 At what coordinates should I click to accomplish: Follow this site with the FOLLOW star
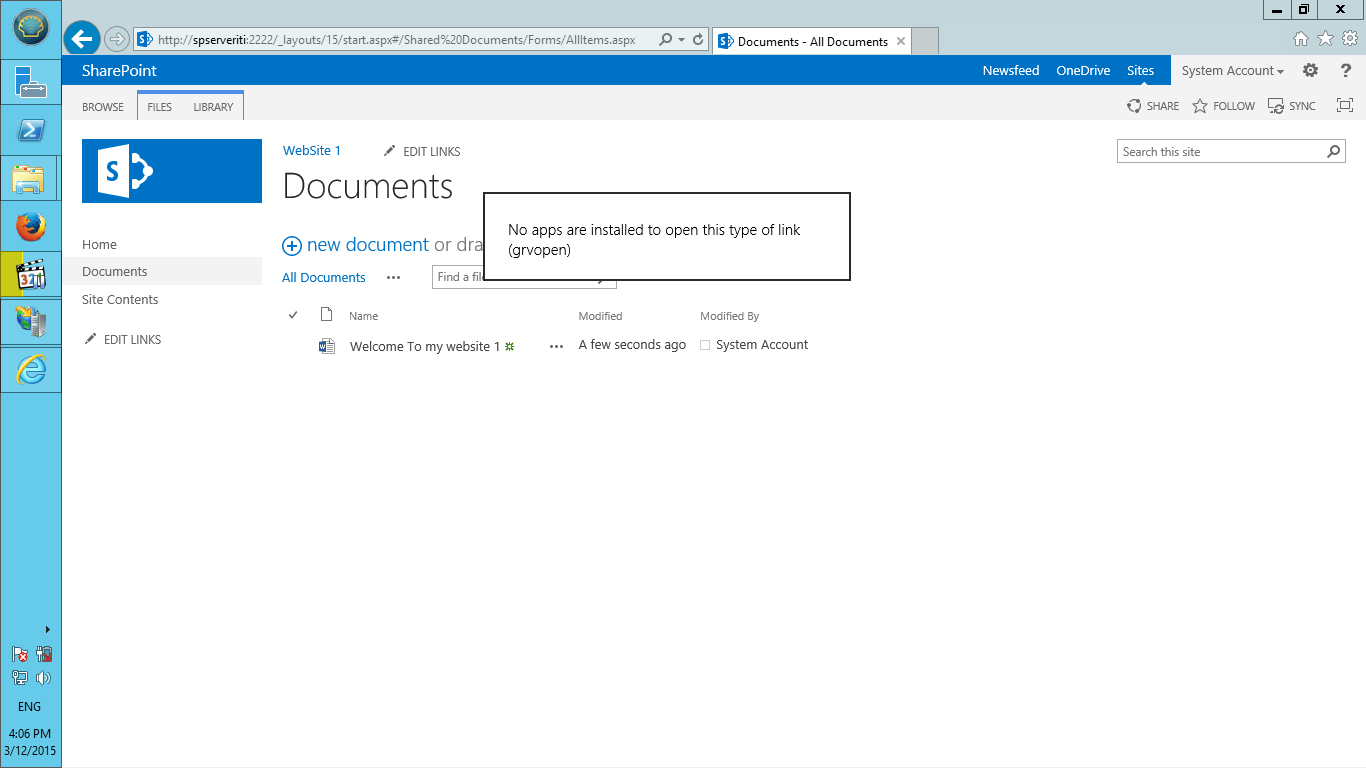[1223, 106]
